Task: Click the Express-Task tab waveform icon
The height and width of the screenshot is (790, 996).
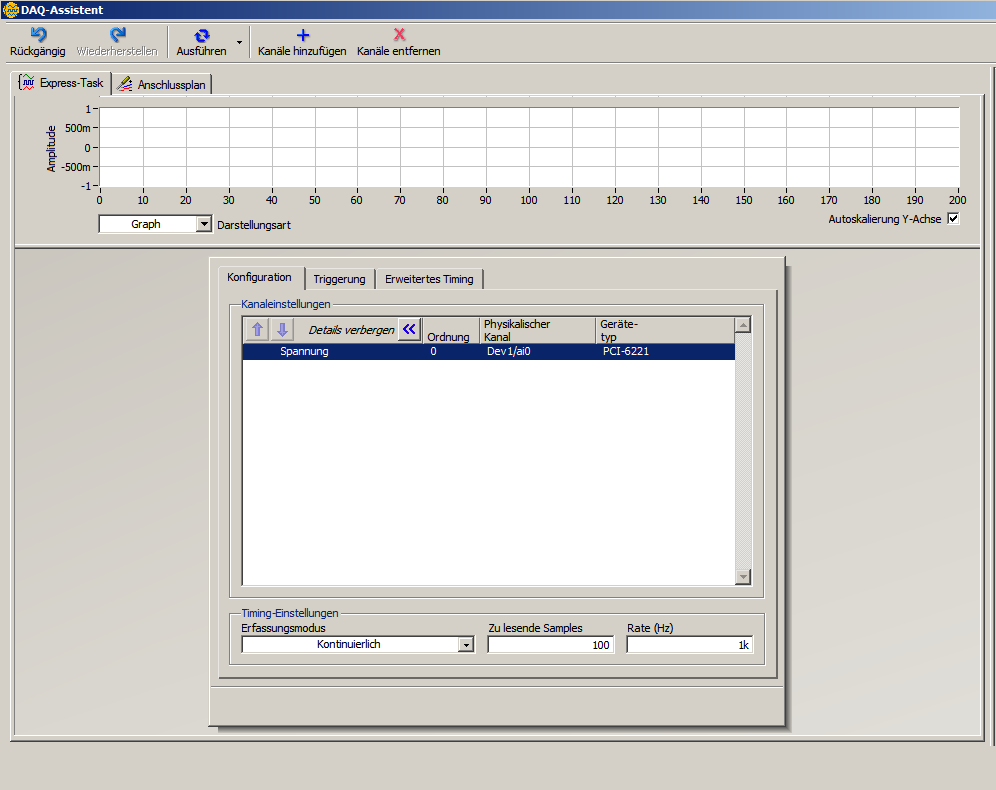Action: click(27, 83)
